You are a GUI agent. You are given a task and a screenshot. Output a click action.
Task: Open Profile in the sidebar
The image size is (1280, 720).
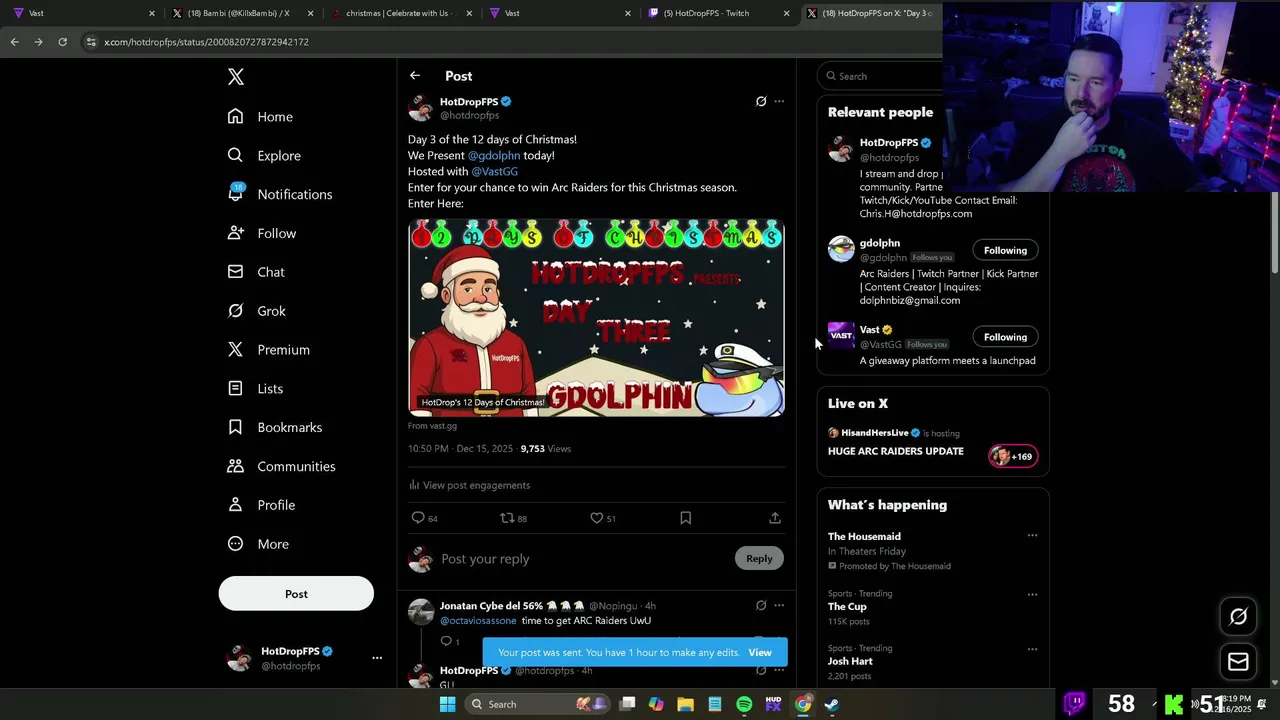[261, 505]
